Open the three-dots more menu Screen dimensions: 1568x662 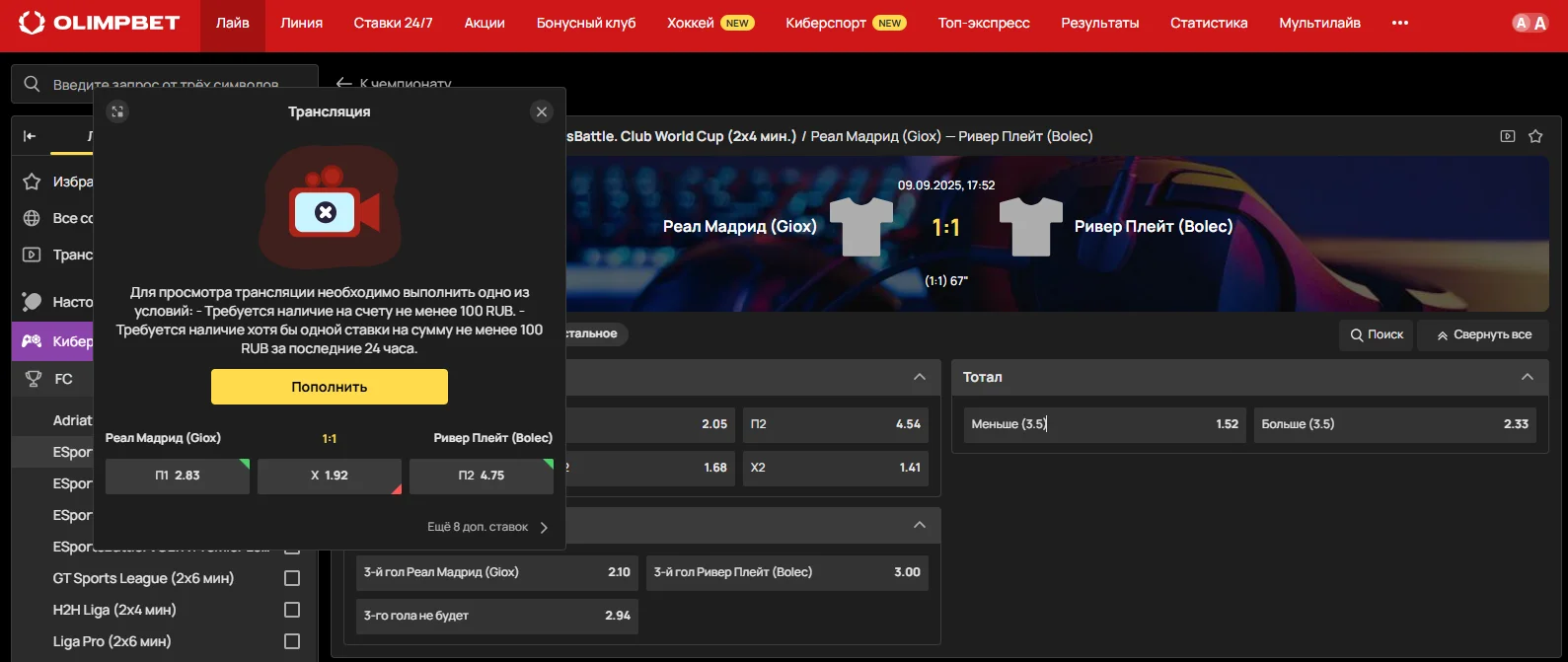tap(1399, 23)
